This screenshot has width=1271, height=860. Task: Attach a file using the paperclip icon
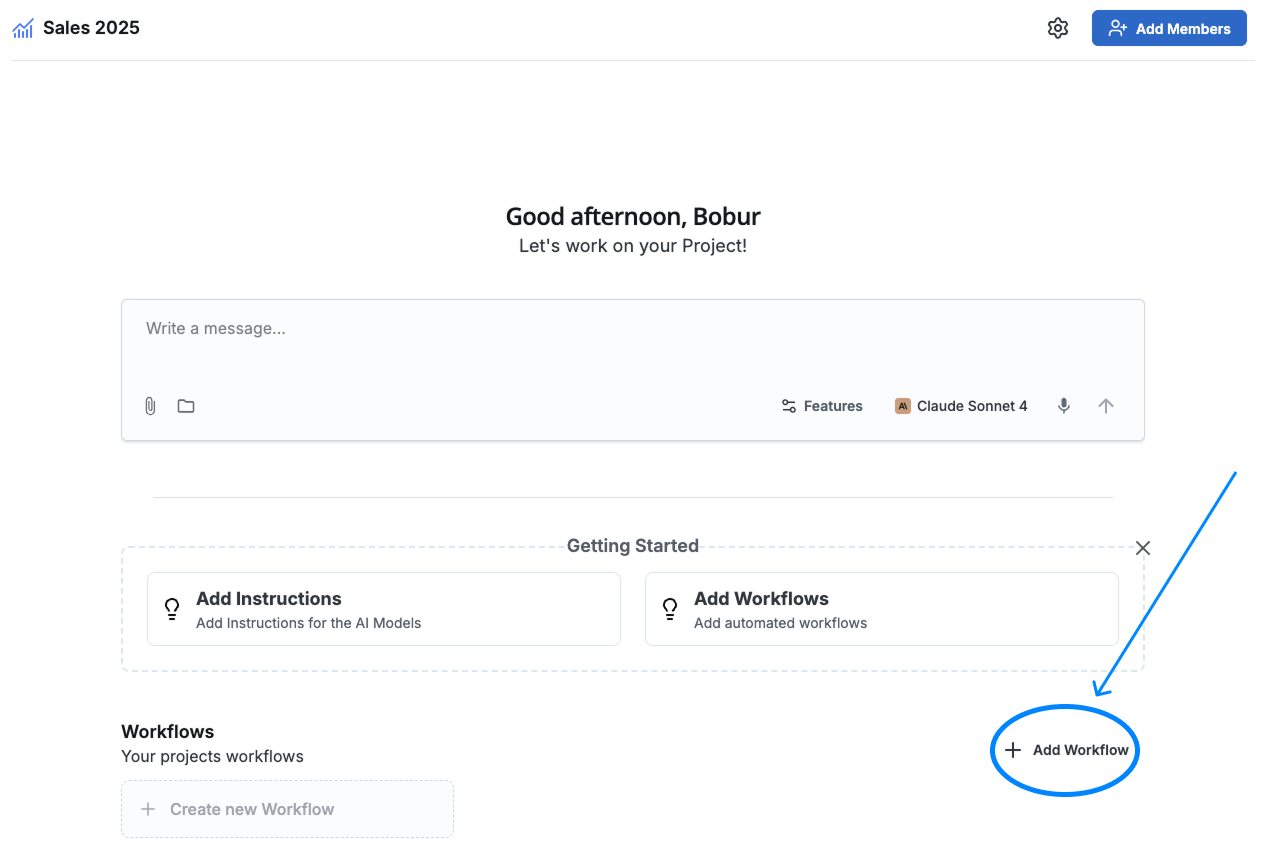point(150,406)
